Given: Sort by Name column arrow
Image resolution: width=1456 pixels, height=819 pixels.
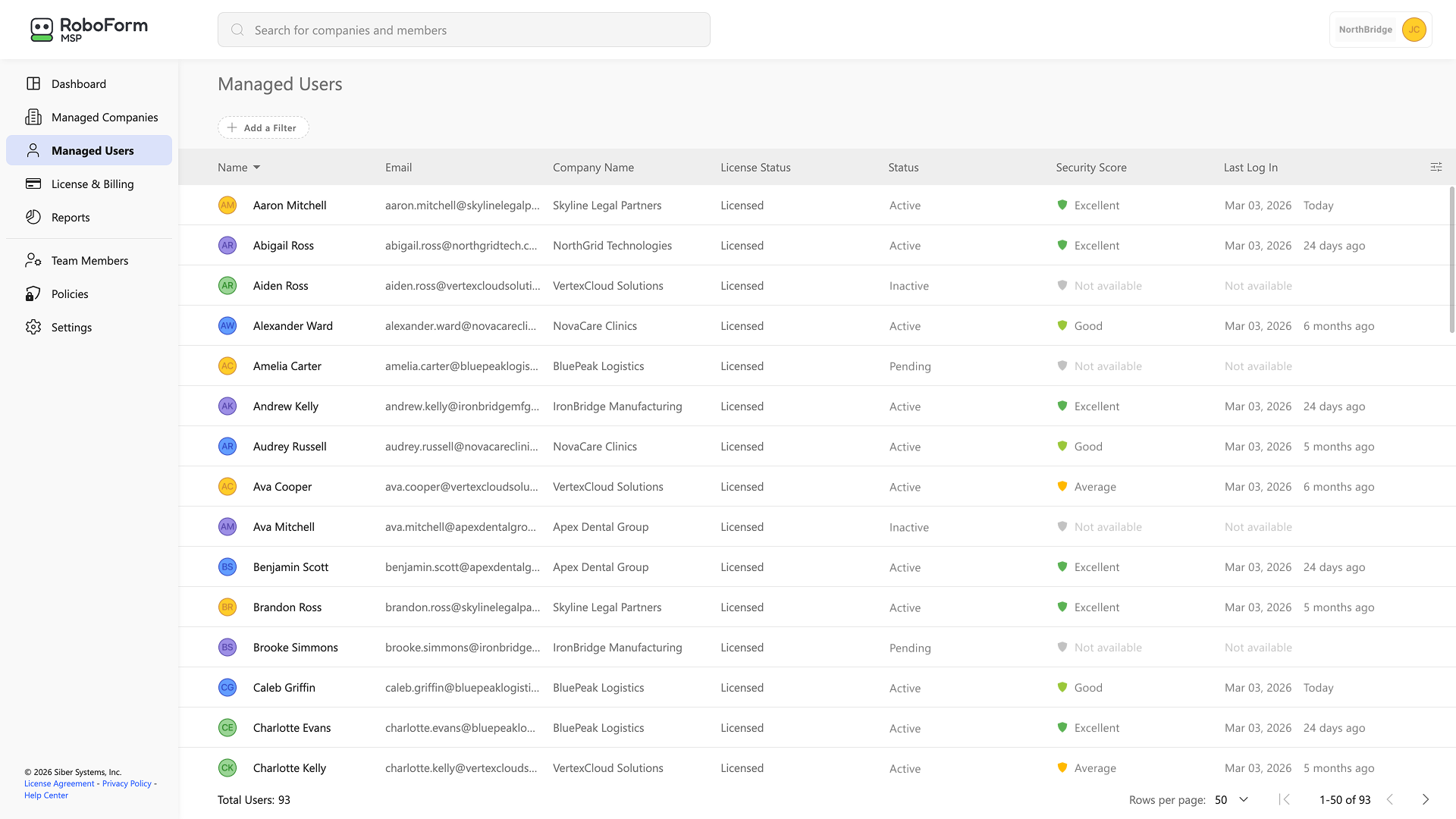Looking at the screenshot, I should 257,168.
